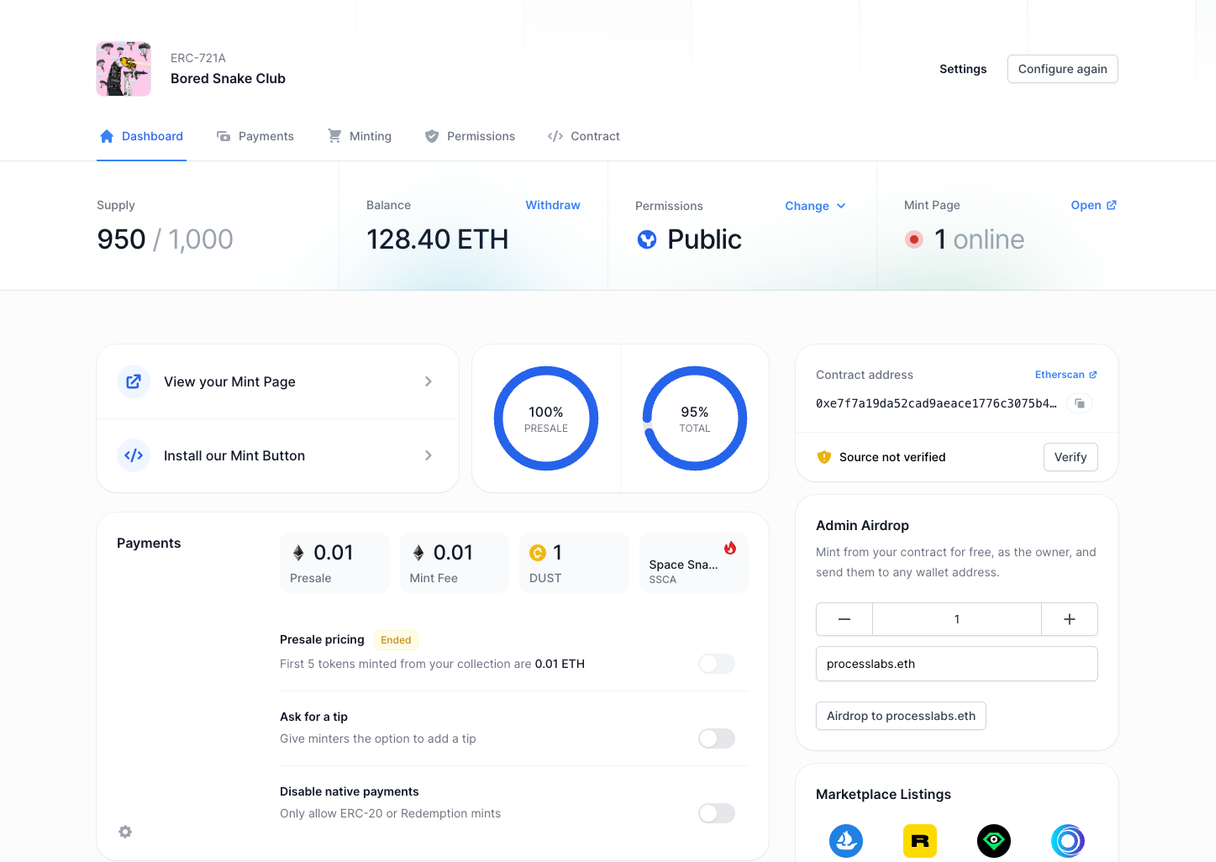Click the Withdraw balance link
The height and width of the screenshot is (862, 1216).
pyautogui.click(x=552, y=205)
